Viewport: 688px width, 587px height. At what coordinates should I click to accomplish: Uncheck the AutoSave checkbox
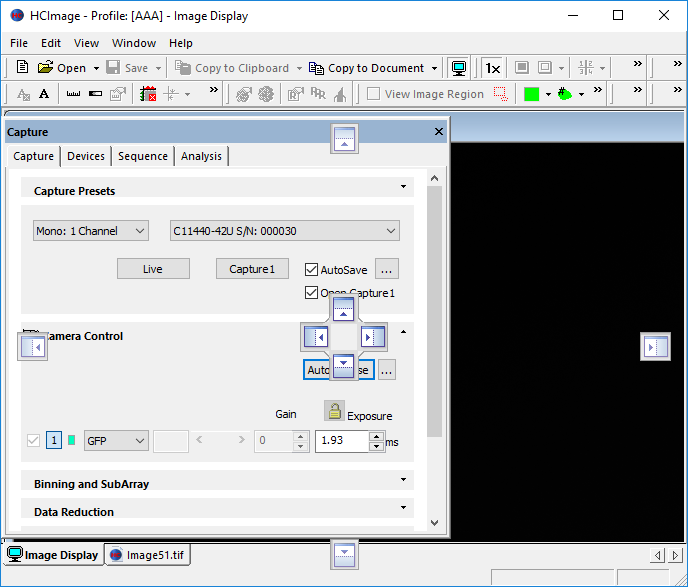coord(312,270)
